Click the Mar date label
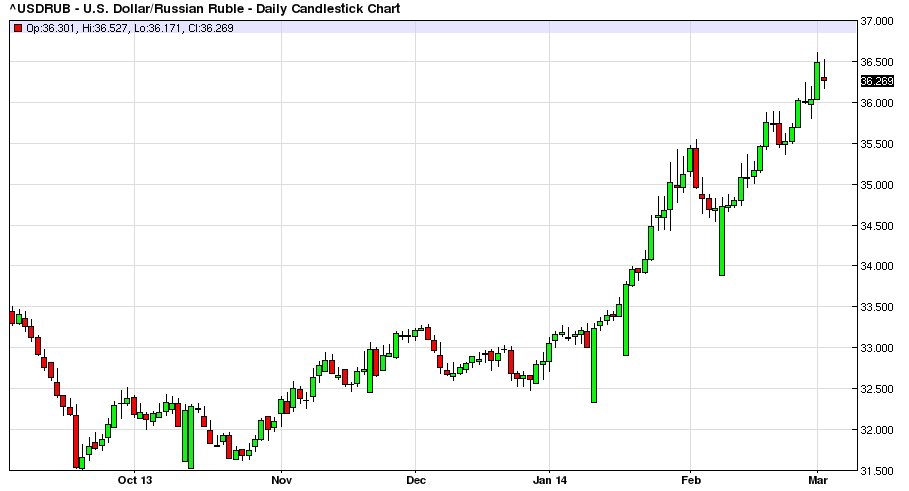Viewport: 909px width, 491px height. [817, 480]
